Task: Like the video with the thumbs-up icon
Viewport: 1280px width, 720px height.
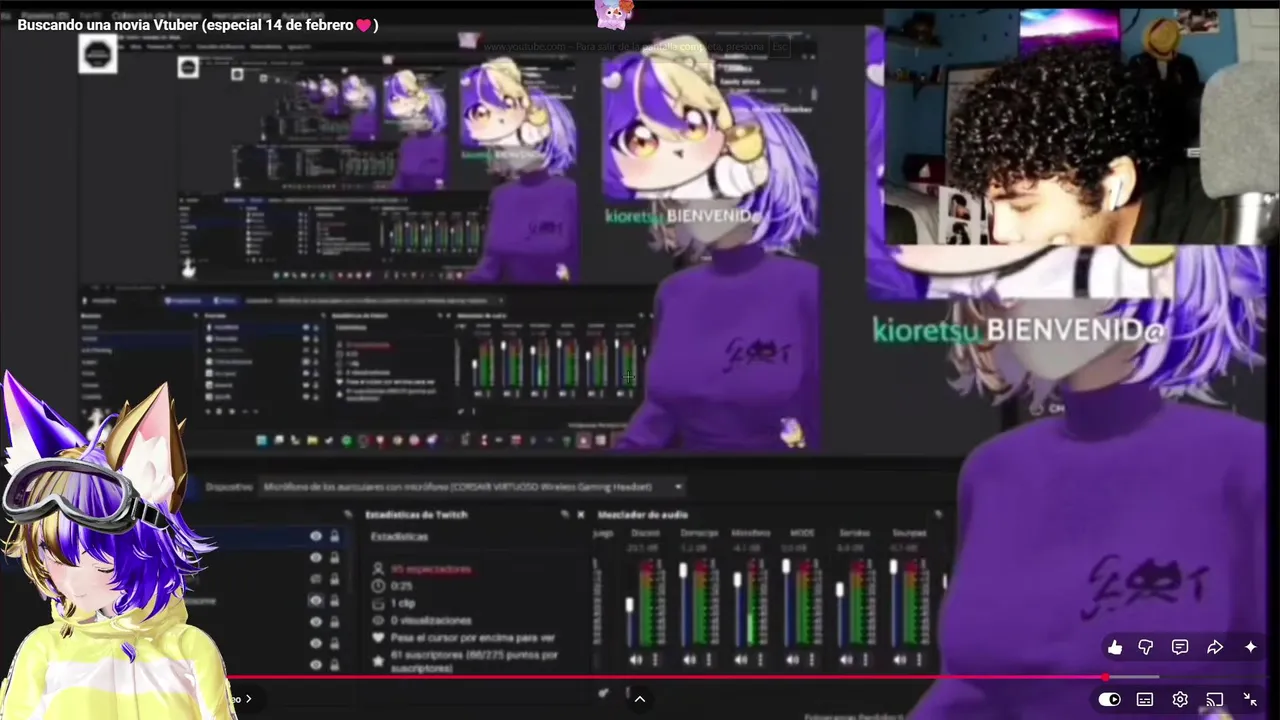Action: pyautogui.click(x=1115, y=648)
